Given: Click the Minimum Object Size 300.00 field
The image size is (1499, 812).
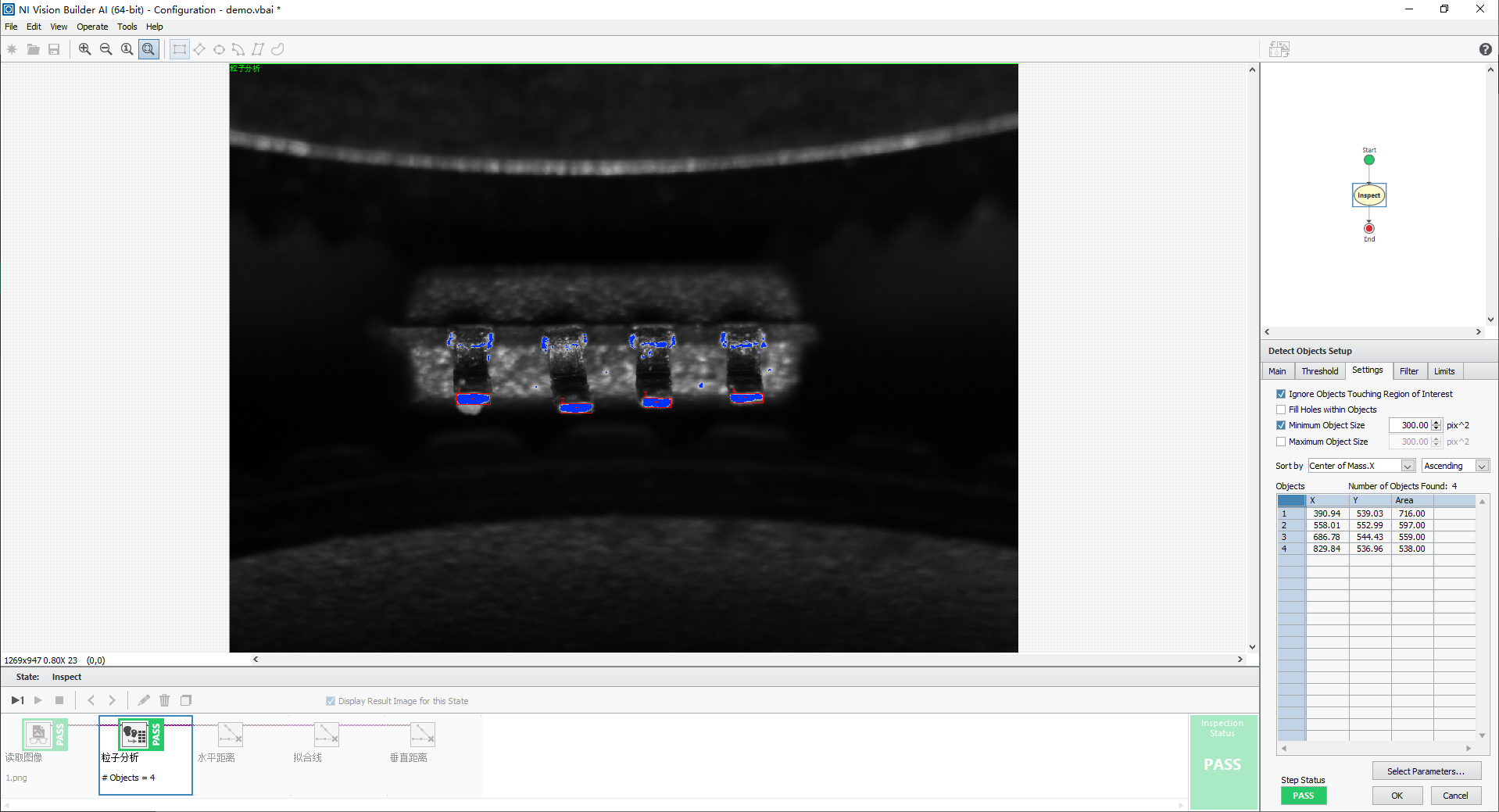Looking at the screenshot, I should click(1410, 425).
